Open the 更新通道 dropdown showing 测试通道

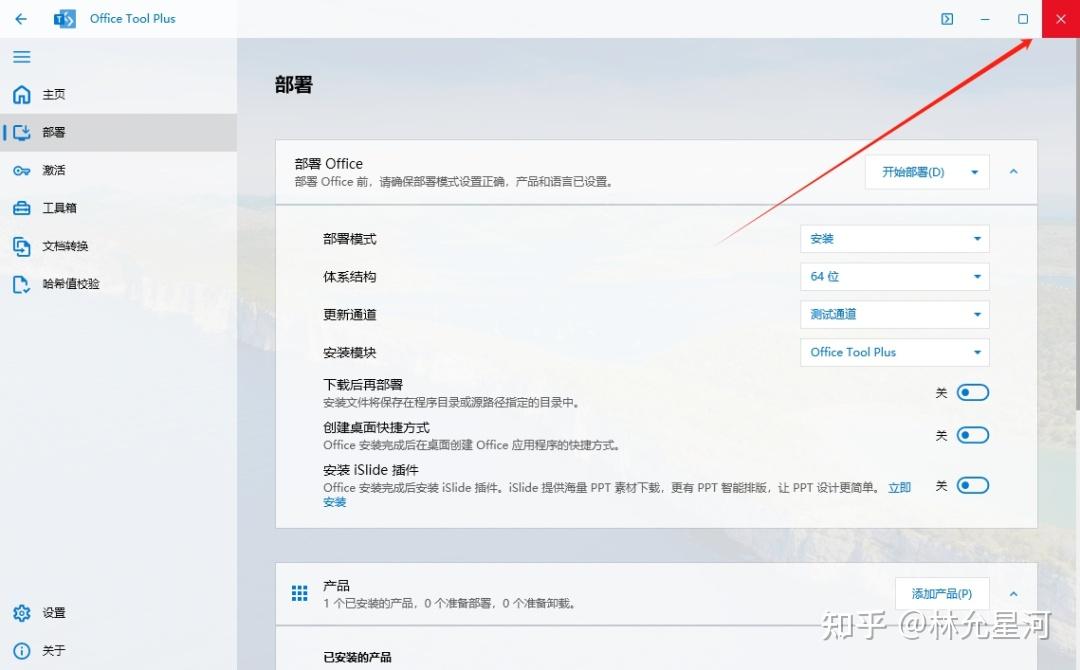(894, 314)
